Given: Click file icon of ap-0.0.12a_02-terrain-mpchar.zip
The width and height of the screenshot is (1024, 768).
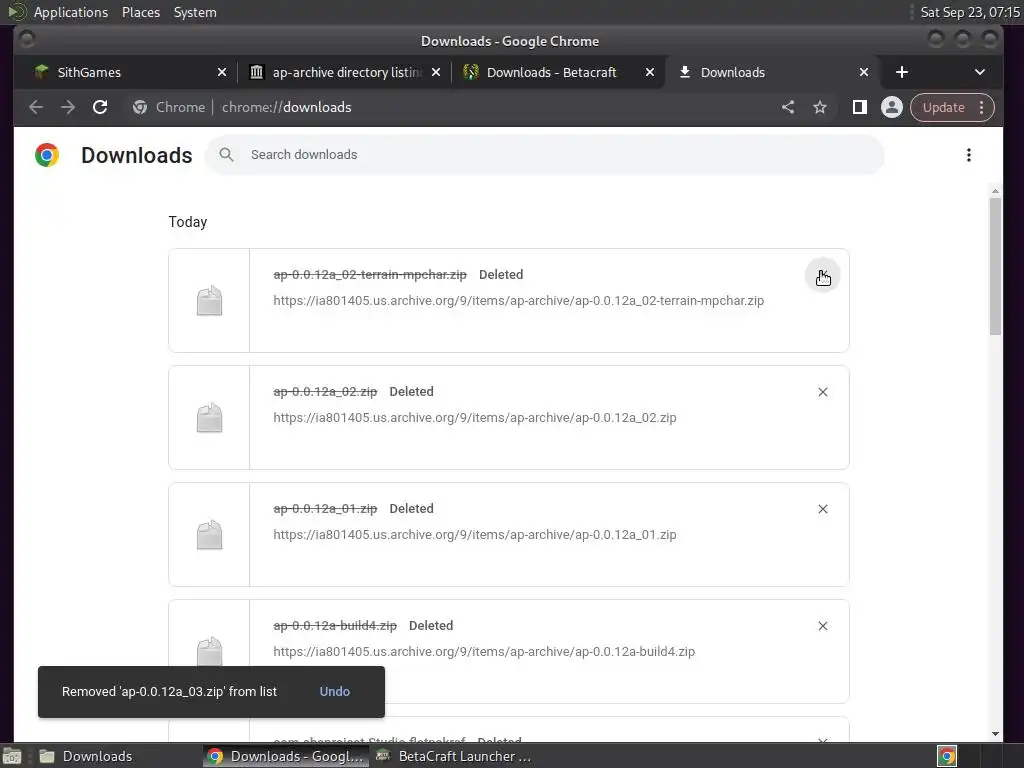Looking at the screenshot, I should (210, 300).
